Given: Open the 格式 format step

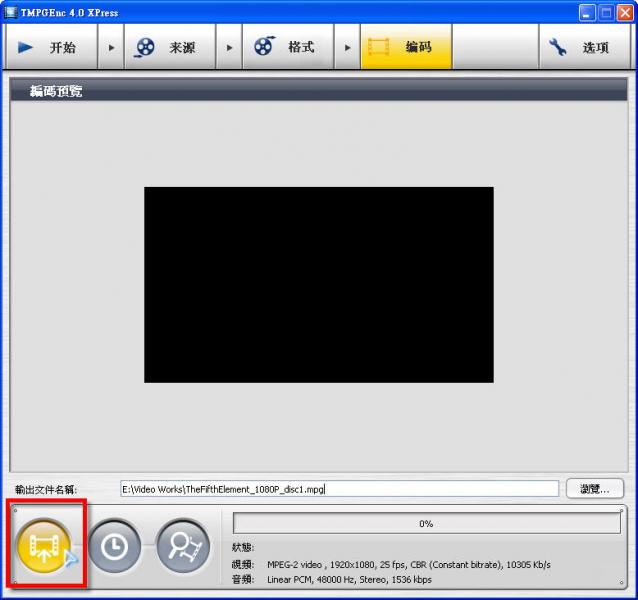Looking at the screenshot, I should [287, 47].
